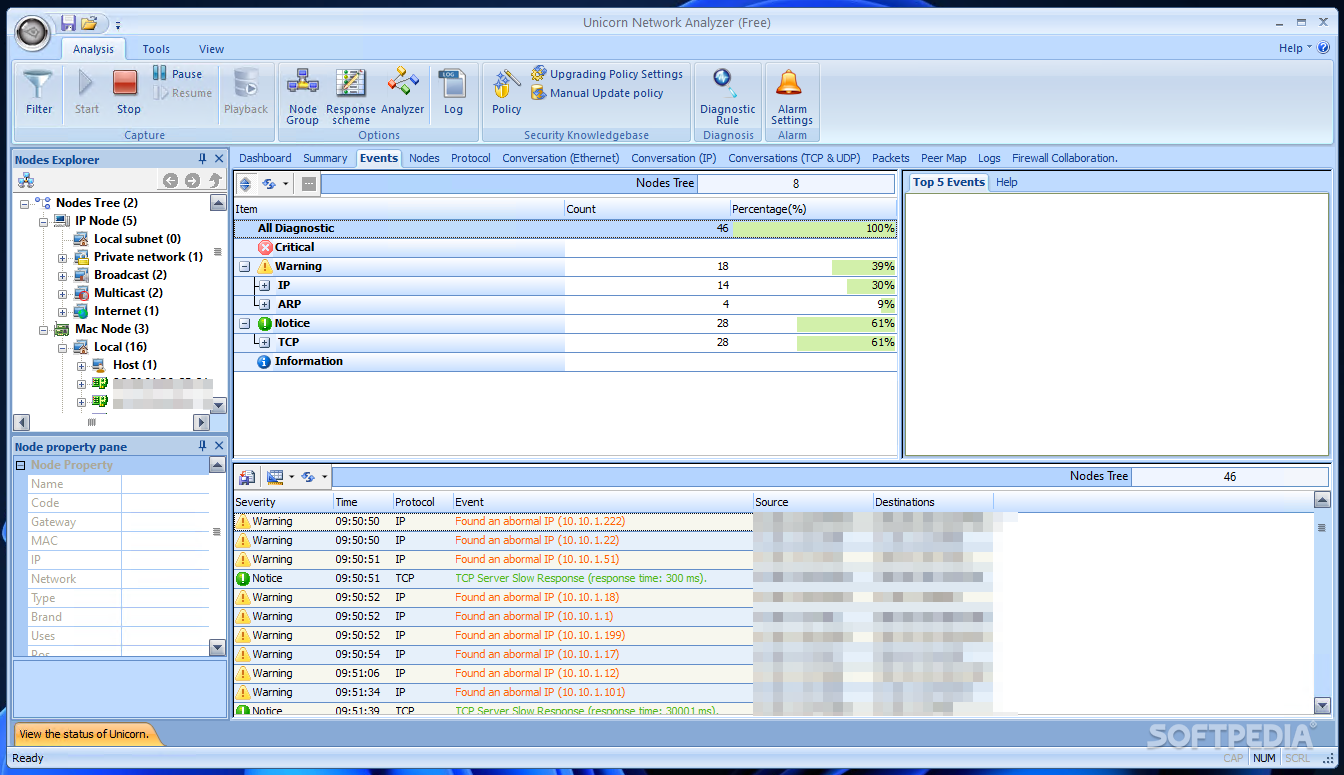Select the Critical diagnostic row
The width and height of the screenshot is (1344, 775).
coord(565,247)
